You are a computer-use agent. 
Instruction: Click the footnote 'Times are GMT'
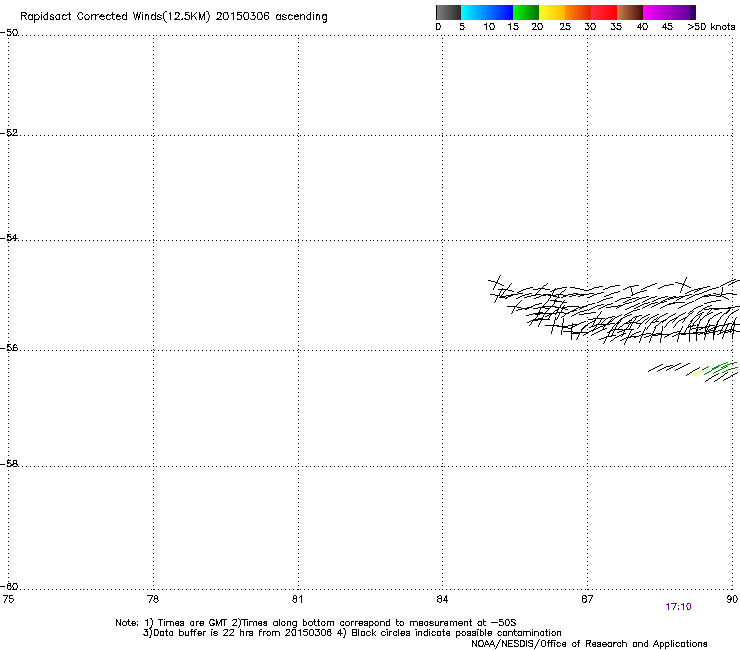[192, 623]
